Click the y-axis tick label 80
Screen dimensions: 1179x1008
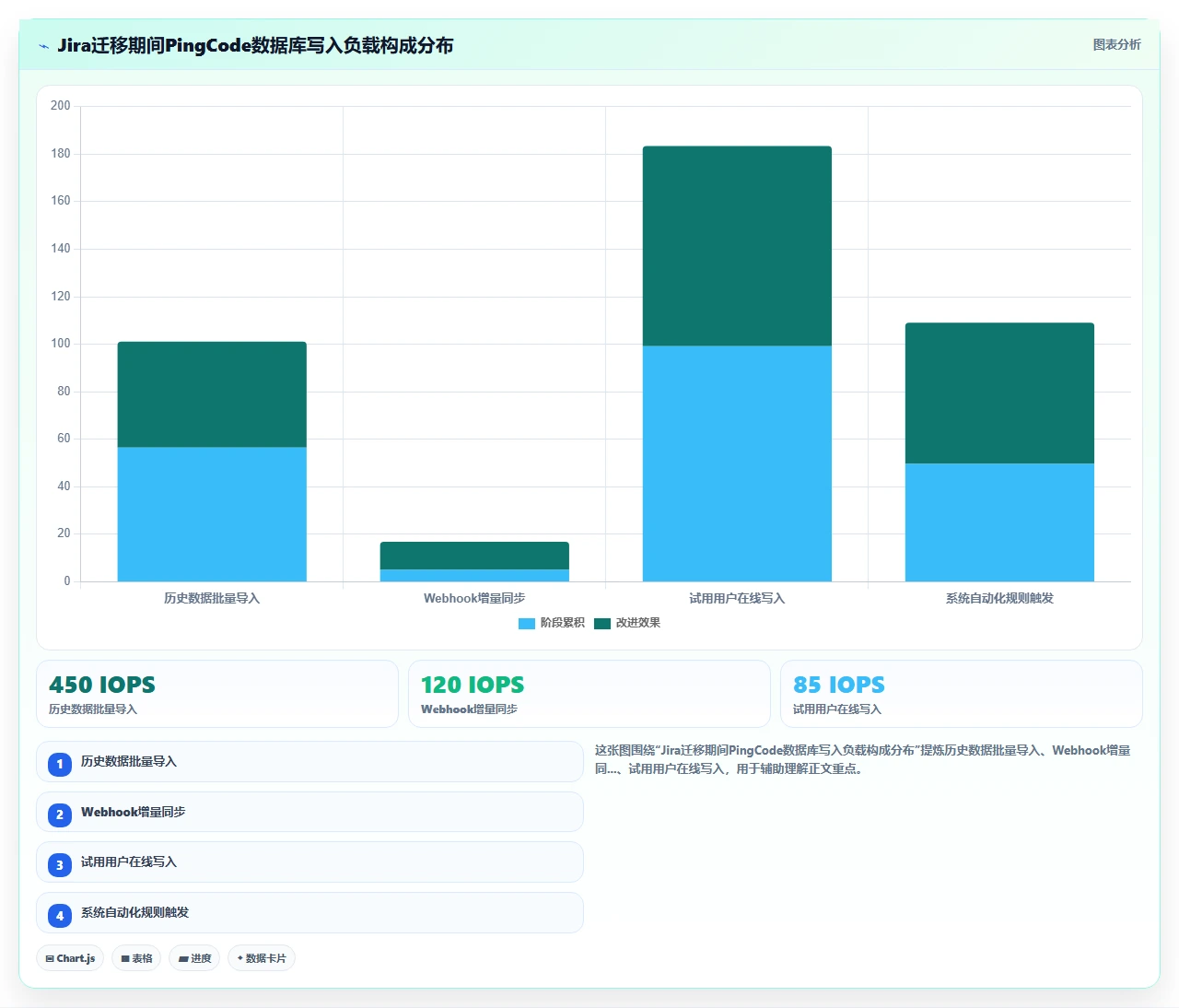(64, 392)
